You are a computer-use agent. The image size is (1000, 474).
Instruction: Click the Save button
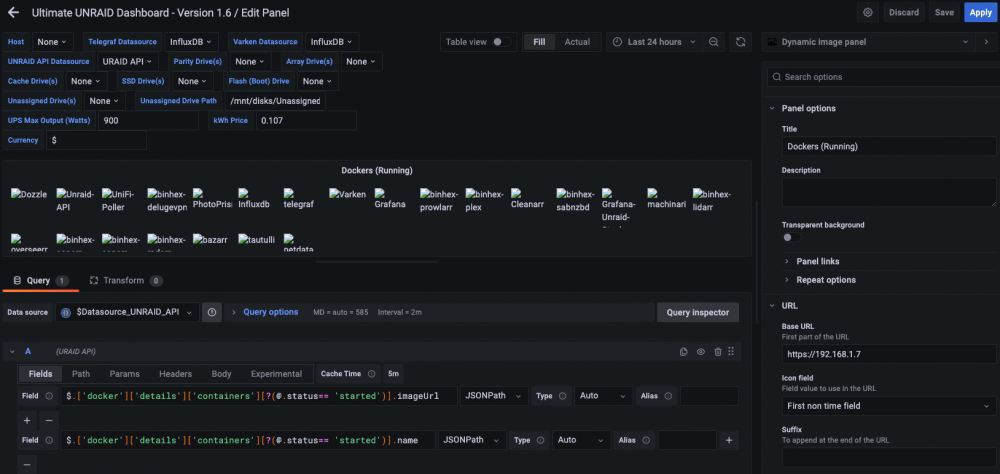click(x=945, y=12)
